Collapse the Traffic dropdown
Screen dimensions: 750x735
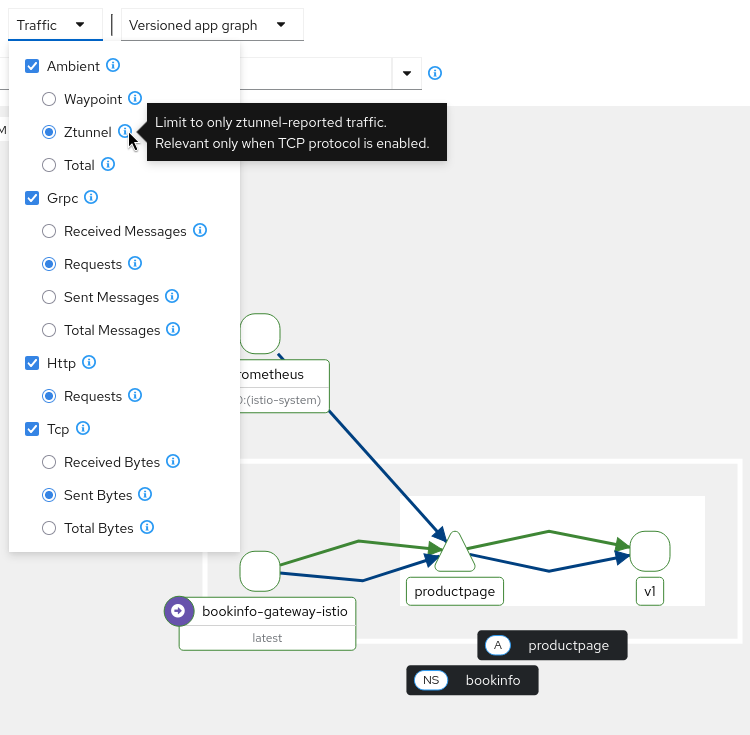click(x=54, y=25)
